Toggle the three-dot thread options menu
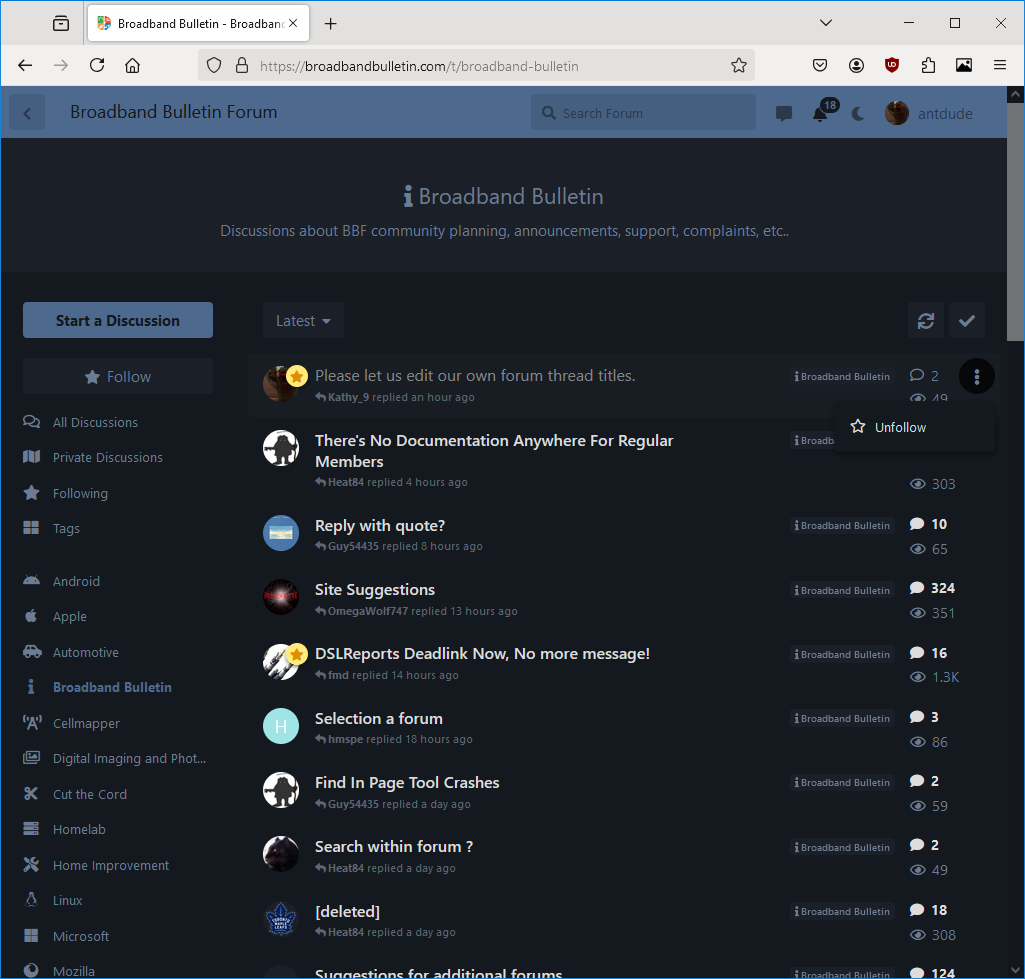 point(977,376)
